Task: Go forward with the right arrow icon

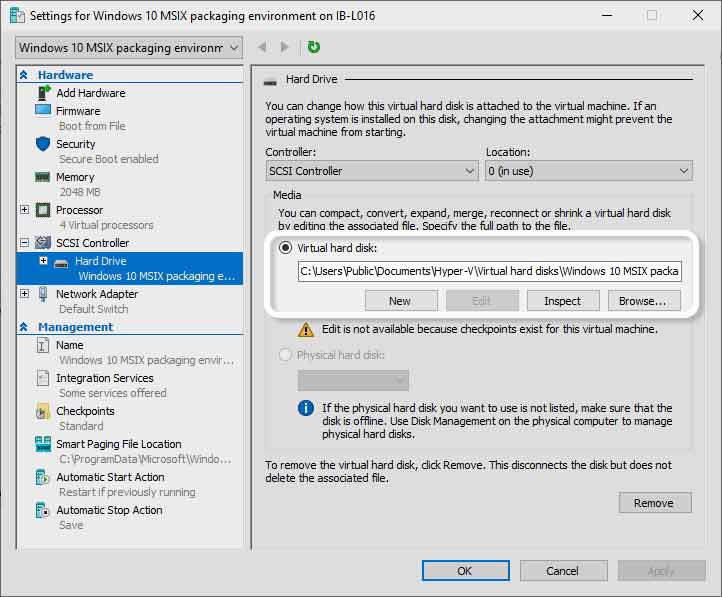Action: [285, 47]
